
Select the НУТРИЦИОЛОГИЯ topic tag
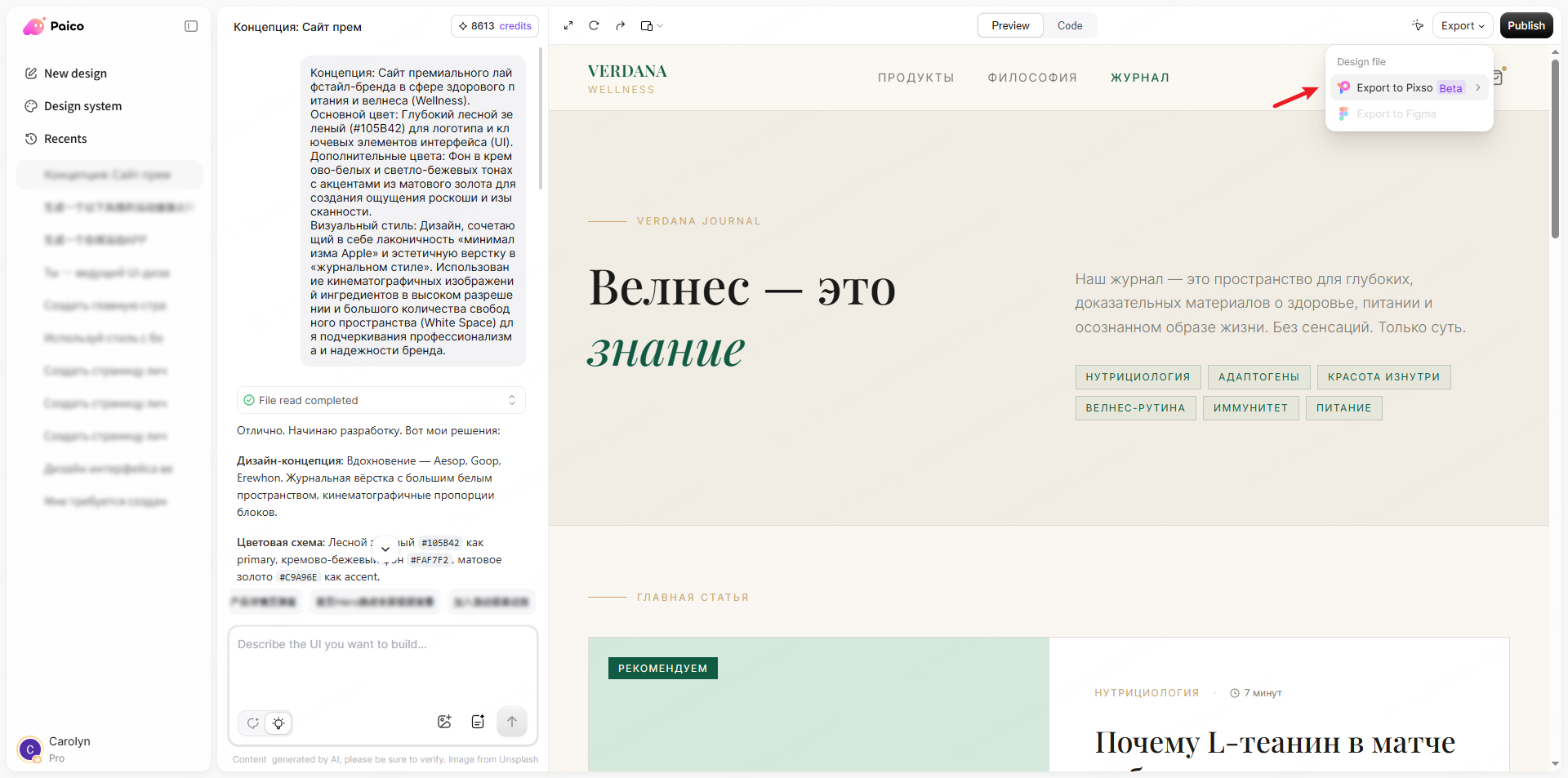click(1138, 377)
